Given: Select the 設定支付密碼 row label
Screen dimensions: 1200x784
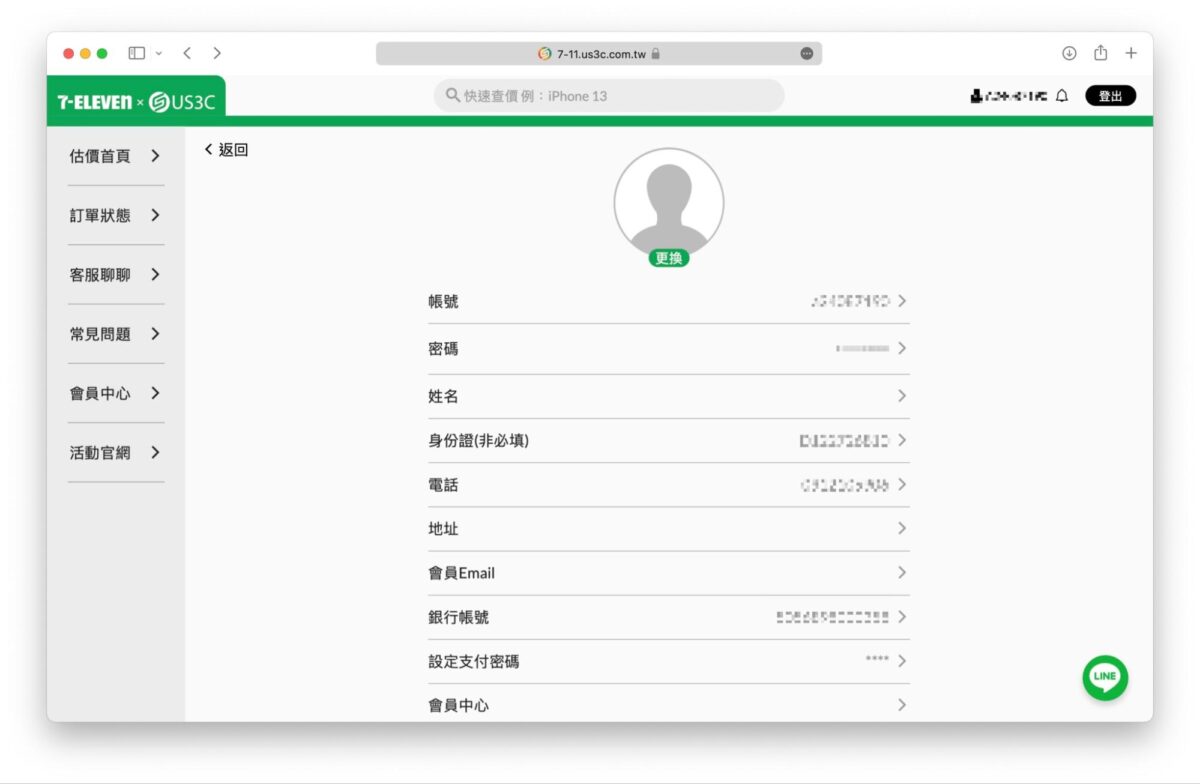Looking at the screenshot, I should point(474,661).
